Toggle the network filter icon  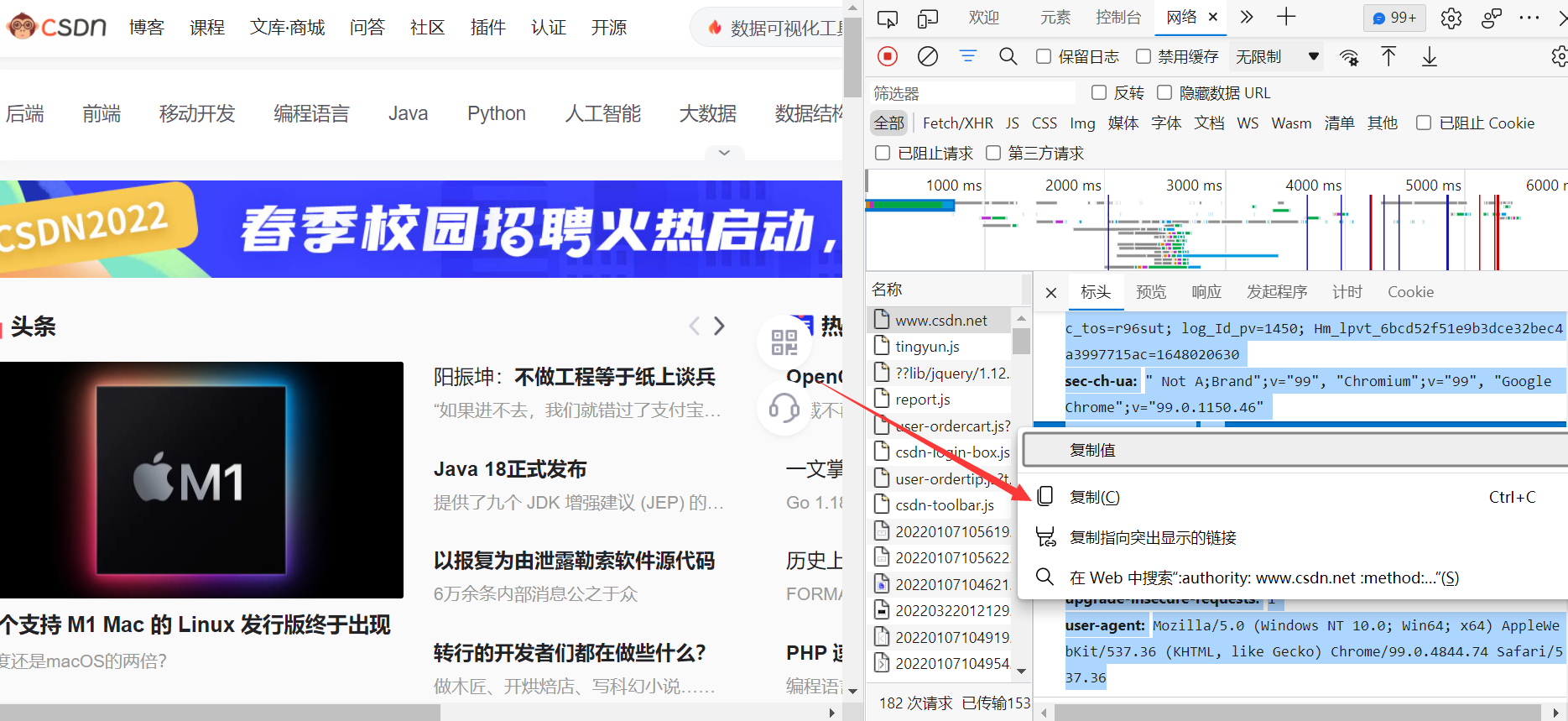pos(968,56)
